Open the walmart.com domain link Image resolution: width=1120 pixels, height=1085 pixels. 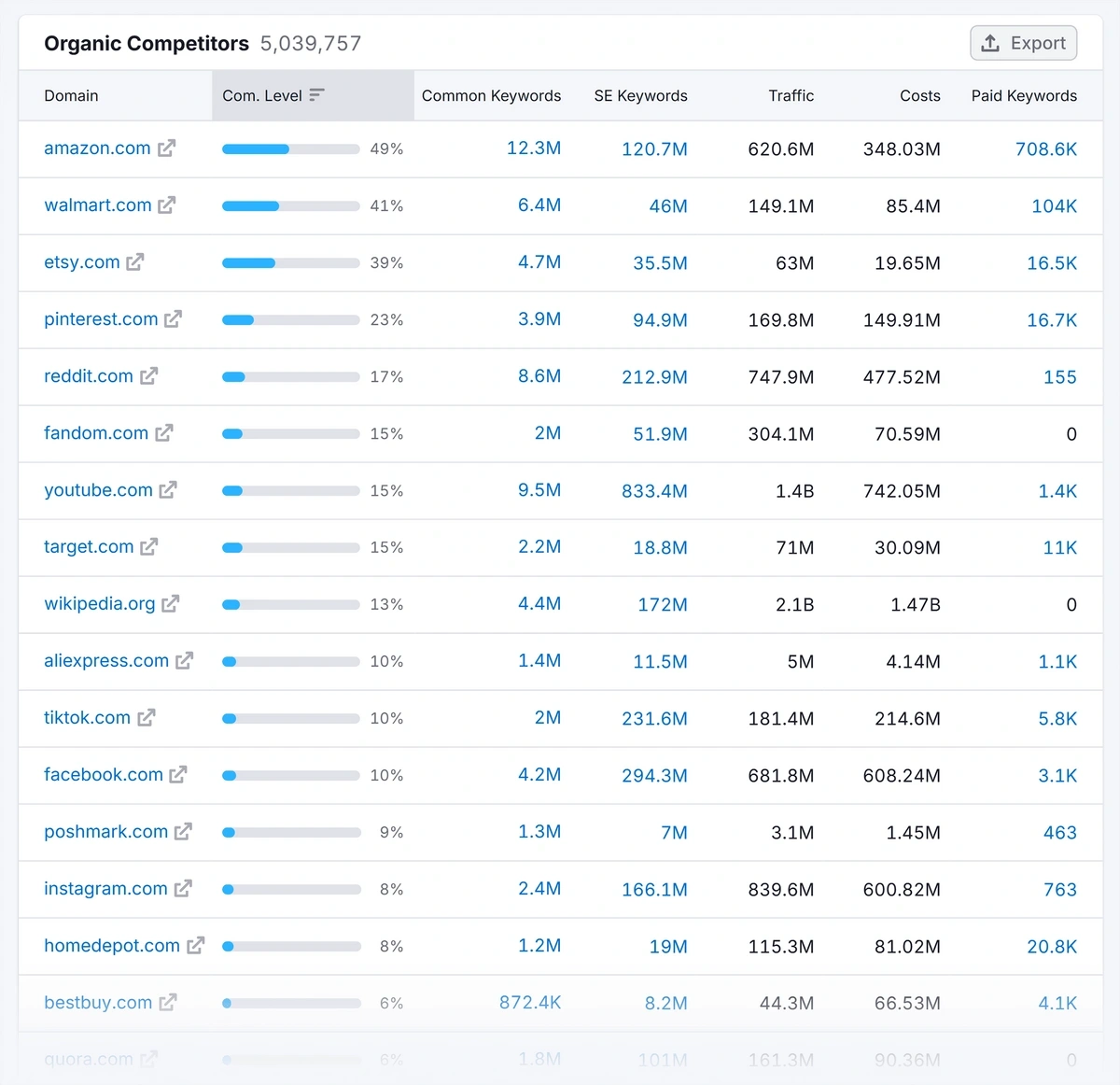click(98, 205)
